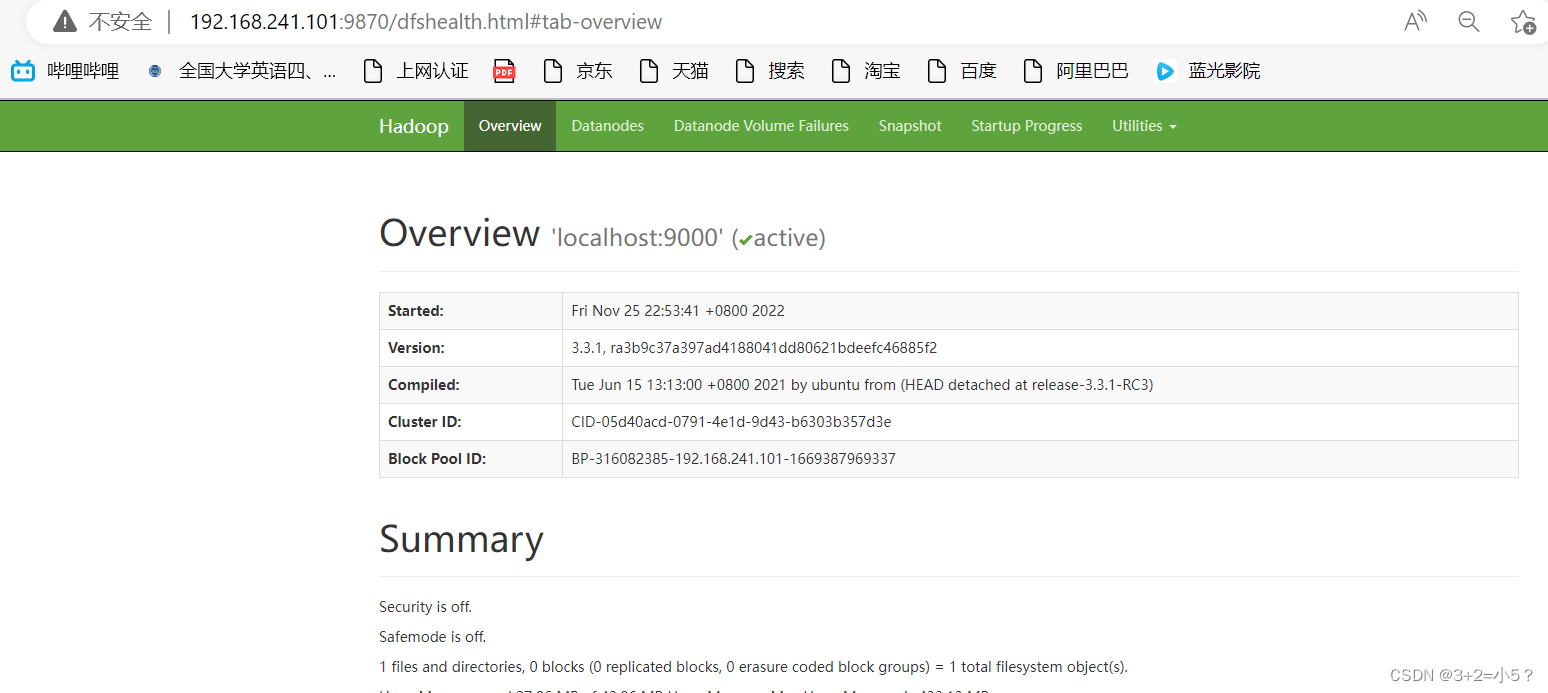Image resolution: width=1548 pixels, height=693 pixels.
Task: Expand the Utilities dropdown menu
Action: click(1144, 126)
